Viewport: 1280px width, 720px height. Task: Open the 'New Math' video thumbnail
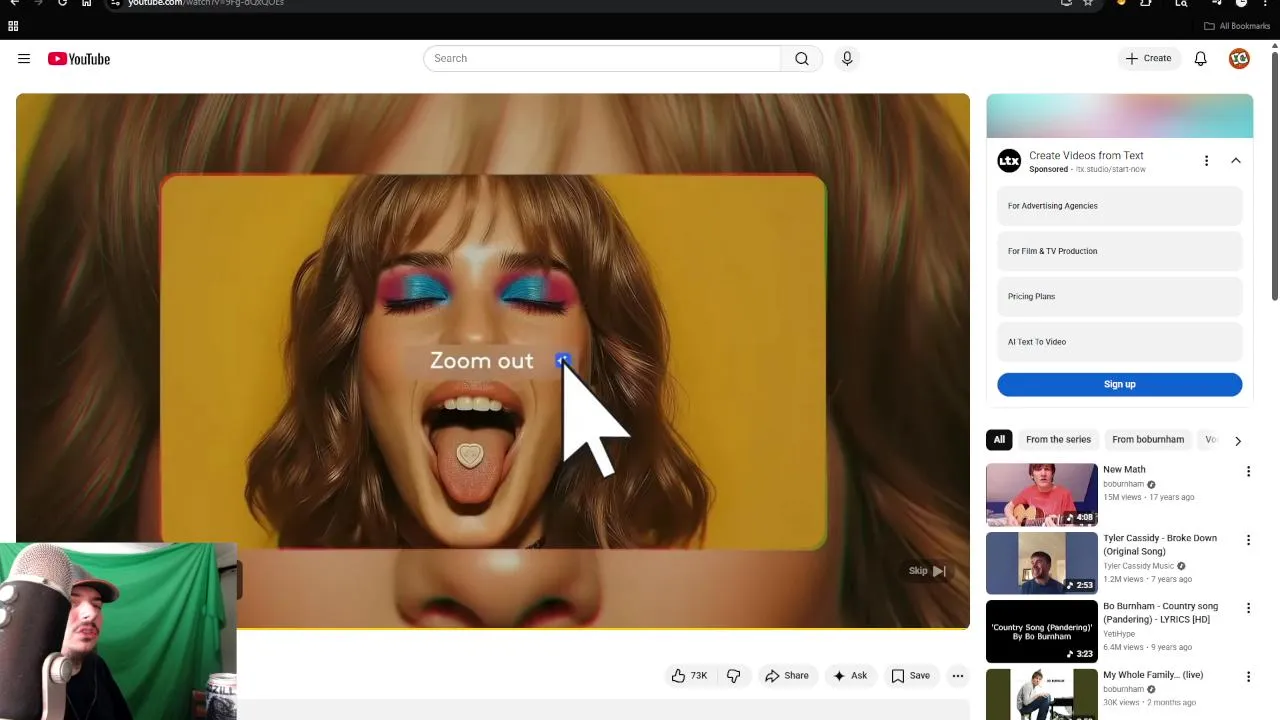click(1041, 494)
